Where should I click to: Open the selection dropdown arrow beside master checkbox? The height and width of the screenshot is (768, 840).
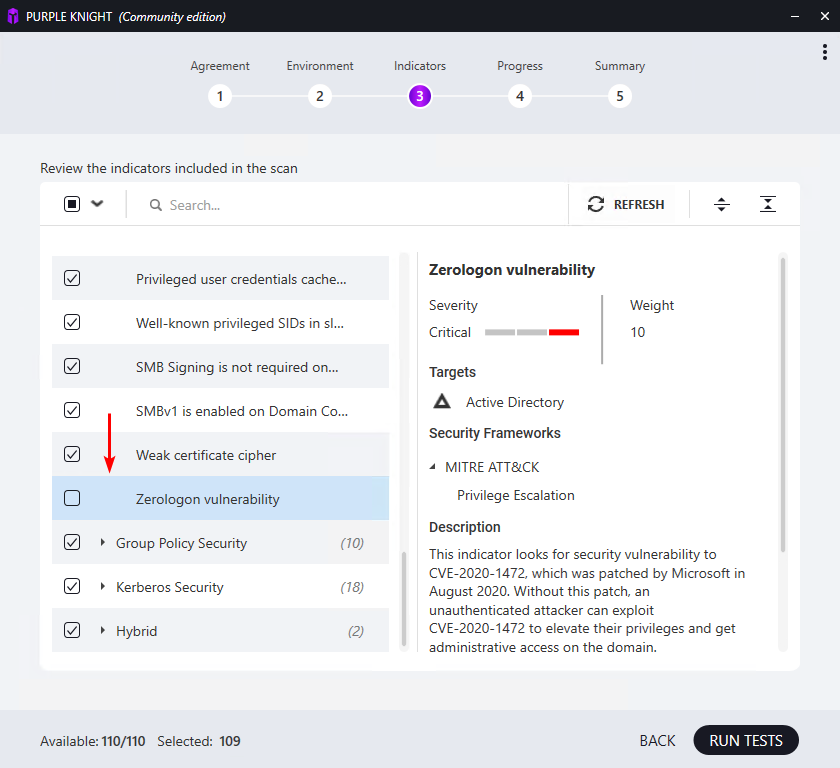coord(97,204)
